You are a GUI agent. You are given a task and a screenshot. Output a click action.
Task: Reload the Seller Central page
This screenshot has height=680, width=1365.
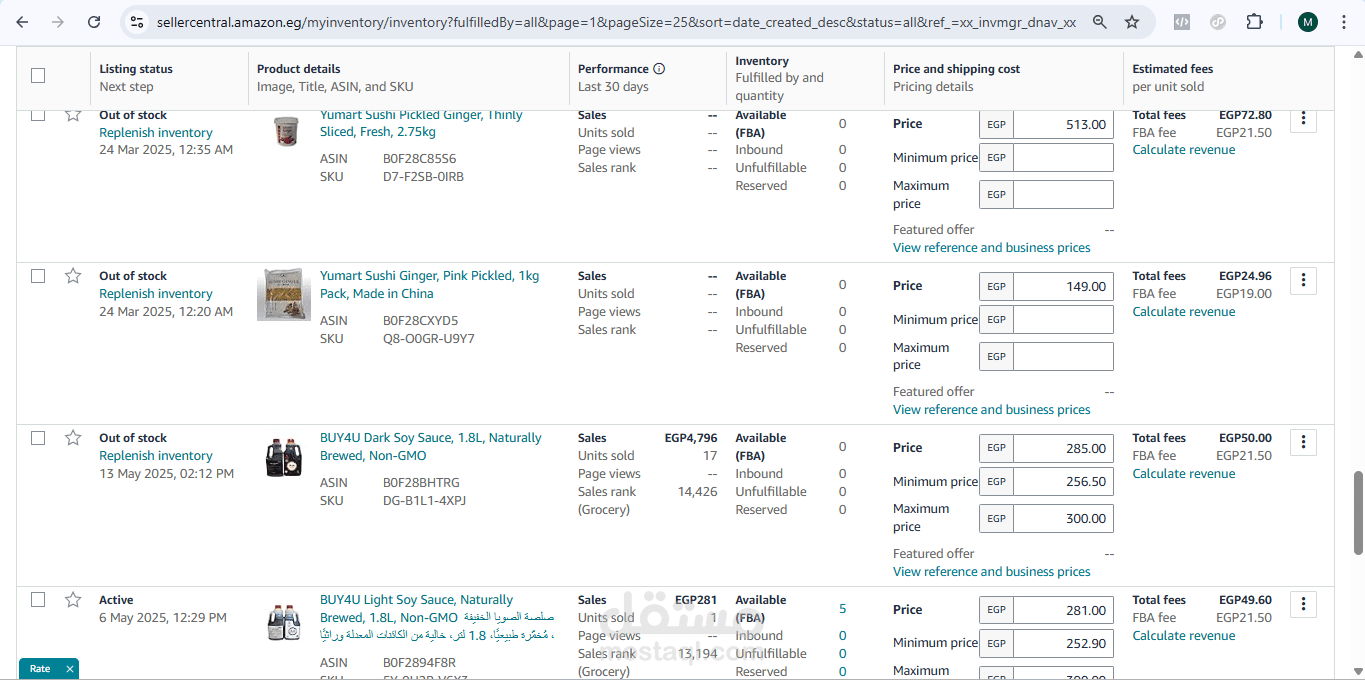click(94, 22)
